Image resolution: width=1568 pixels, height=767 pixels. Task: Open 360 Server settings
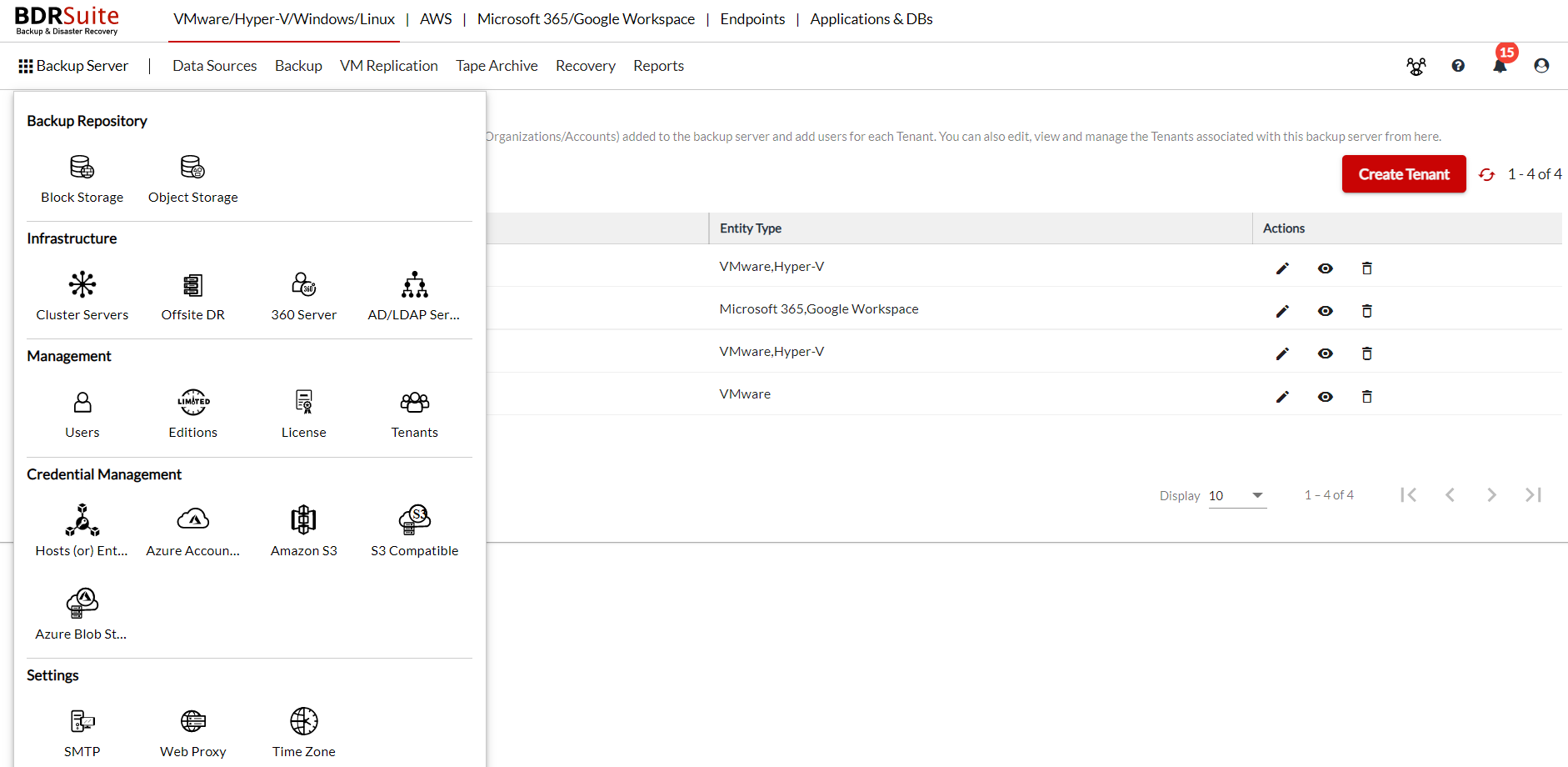(x=303, y=297)
